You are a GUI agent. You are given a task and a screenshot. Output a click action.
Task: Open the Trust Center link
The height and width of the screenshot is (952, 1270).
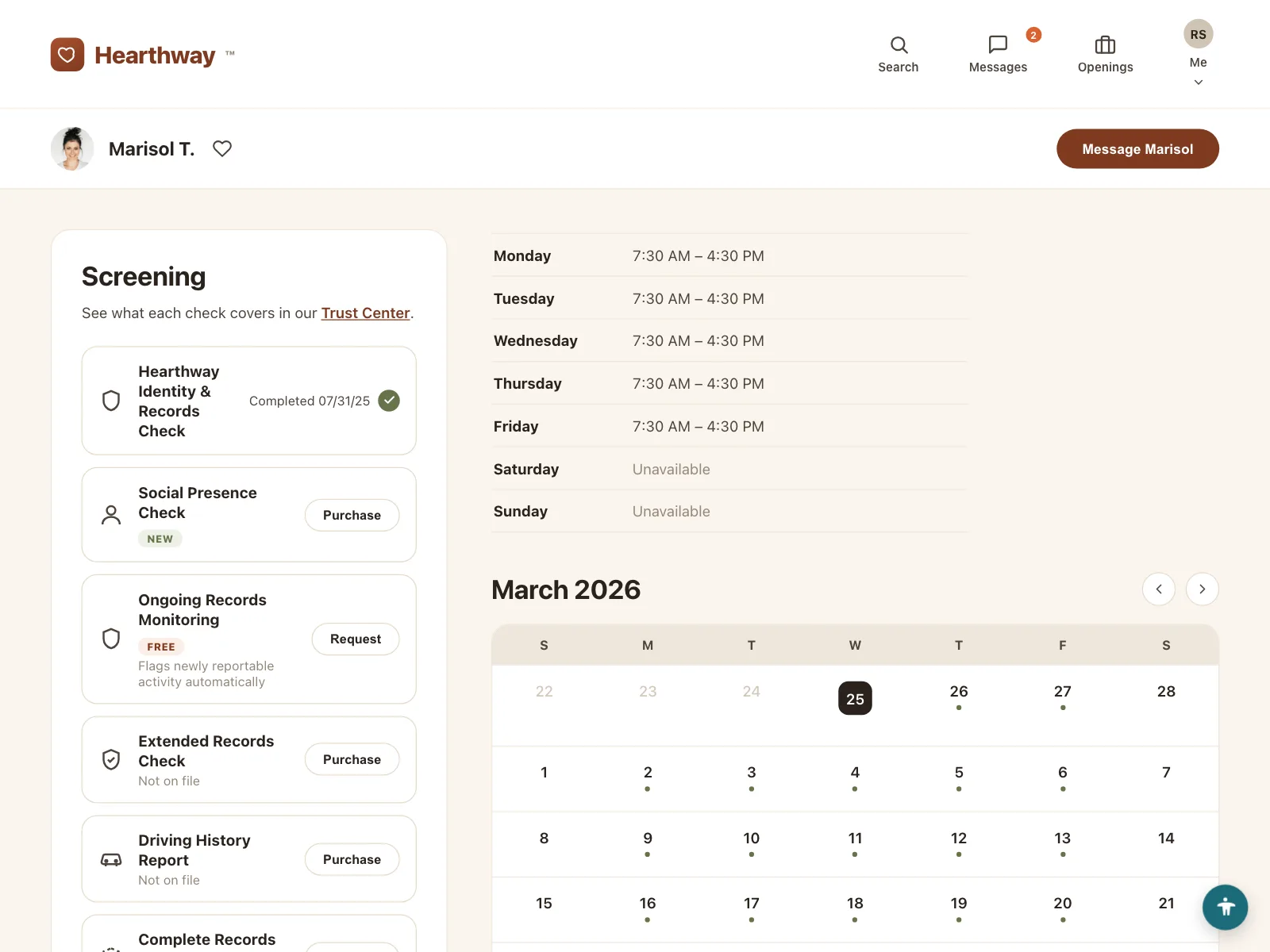click(365, 313)
